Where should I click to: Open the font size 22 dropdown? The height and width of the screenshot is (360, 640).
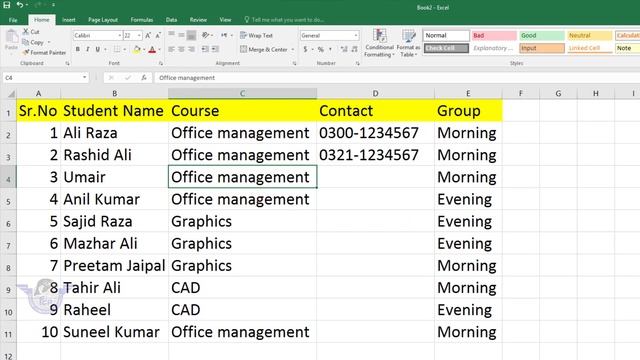[x=139, y=36]
